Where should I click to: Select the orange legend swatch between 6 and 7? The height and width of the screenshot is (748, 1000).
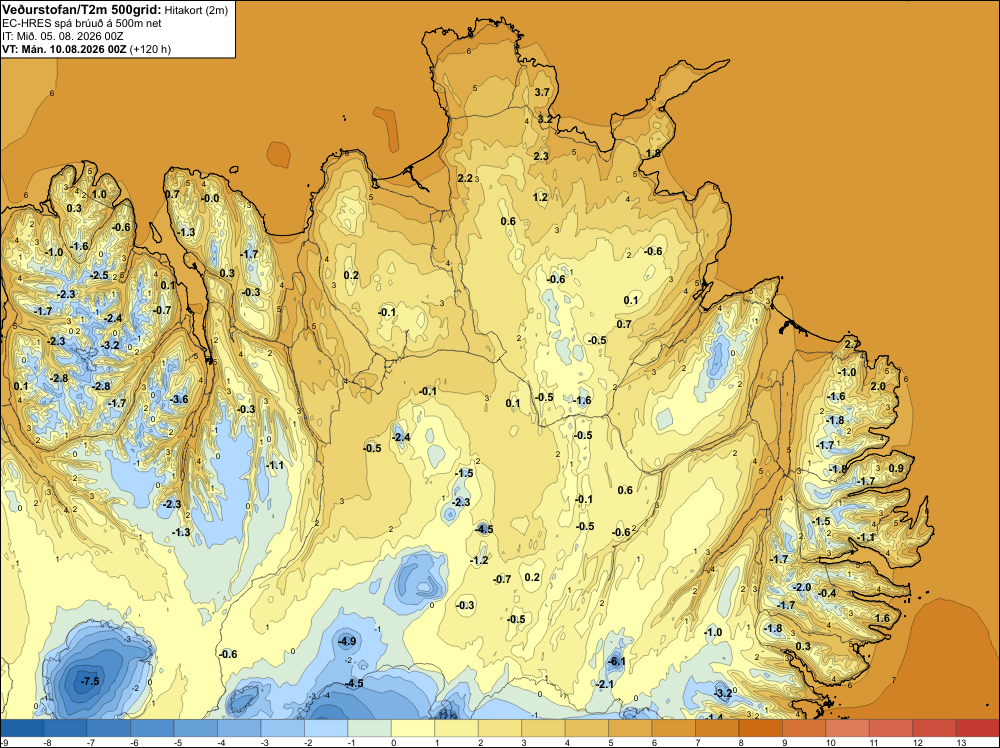pyautogui.click(x=673, y=728)
